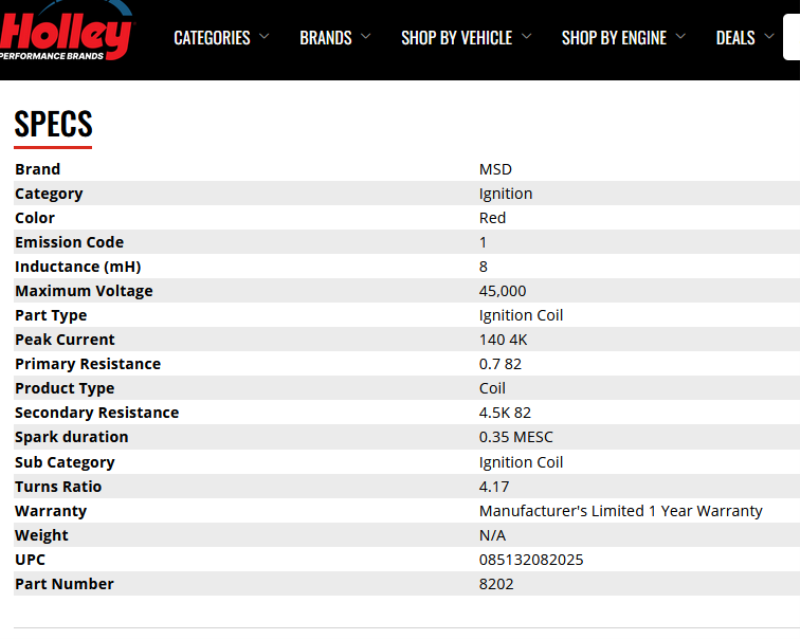The height and width of the screenshot is (639, 800).
Task: Select the N/A weight value
Action: point(492,535)
